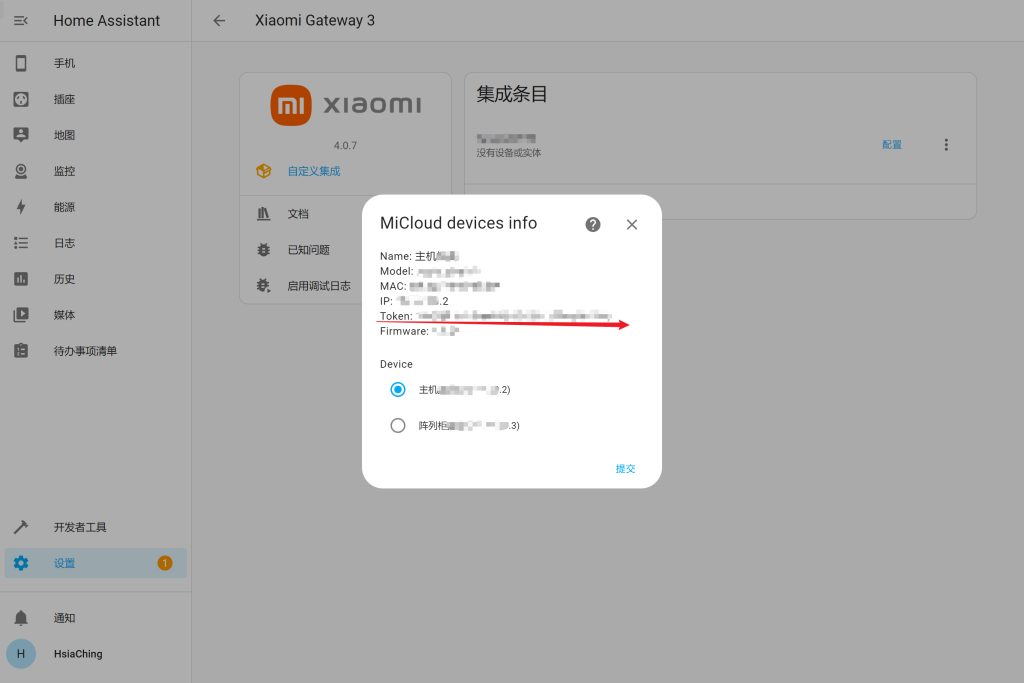
Task: Click the Xiaomi logo image
Action: pyautogui.click(x=345, y=105)
